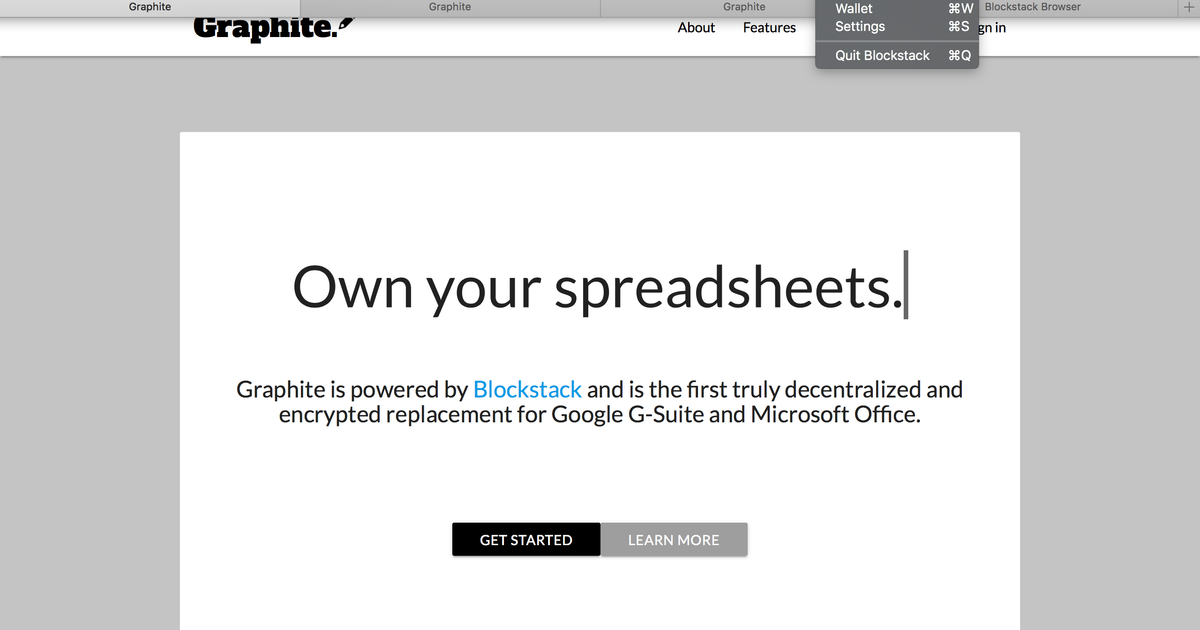Viewport: 1200px width, 630px height.
Task: Click the text 'encrypted replacement for Google G-Suite'
Action: tap(491, 414)
